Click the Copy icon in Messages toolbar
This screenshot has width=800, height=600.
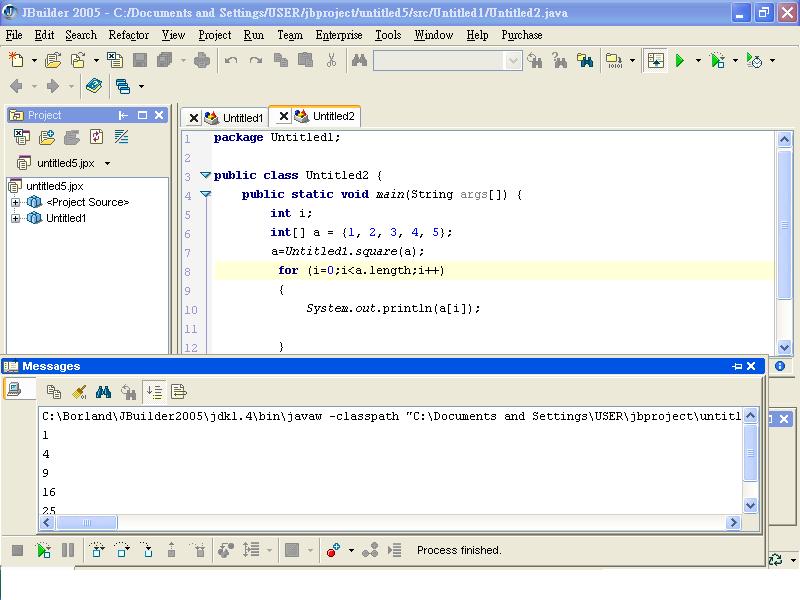[x=54, y=392]
